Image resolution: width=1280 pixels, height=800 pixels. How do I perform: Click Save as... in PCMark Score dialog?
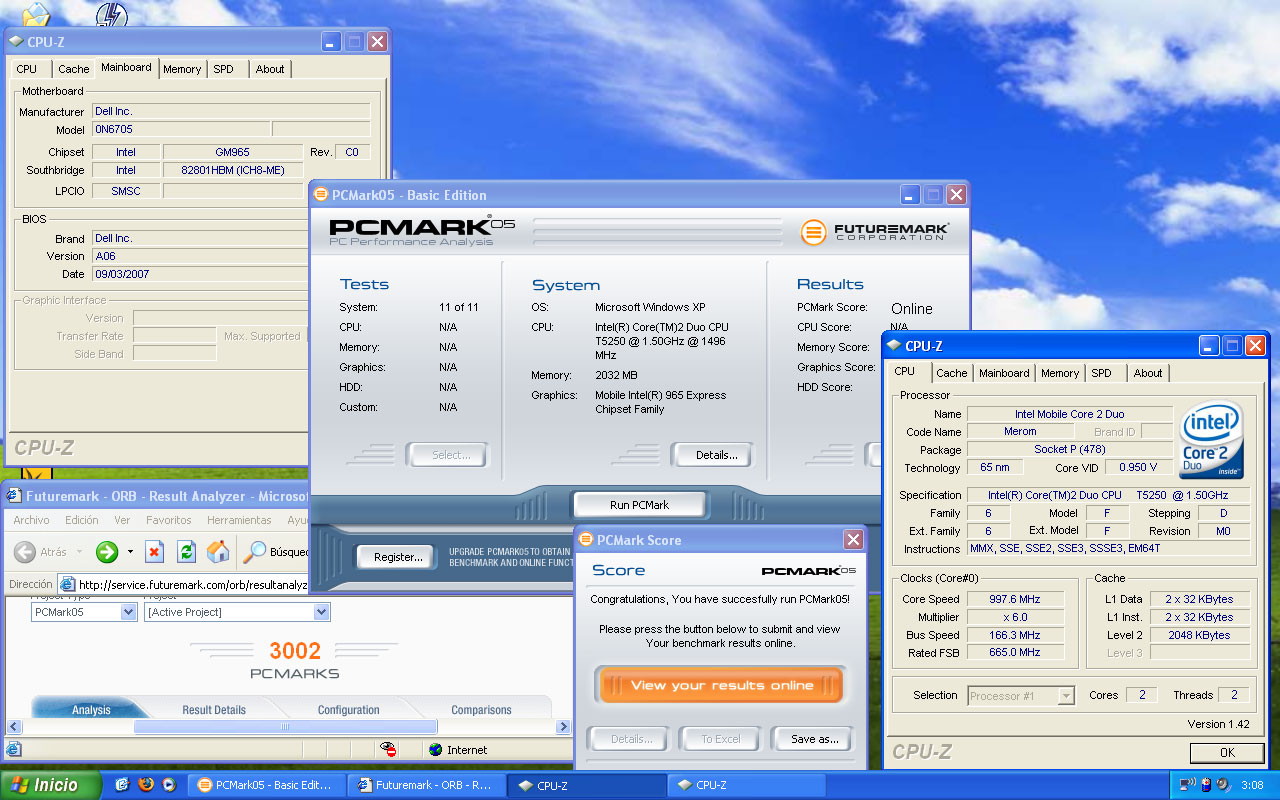tap(814, 739)
